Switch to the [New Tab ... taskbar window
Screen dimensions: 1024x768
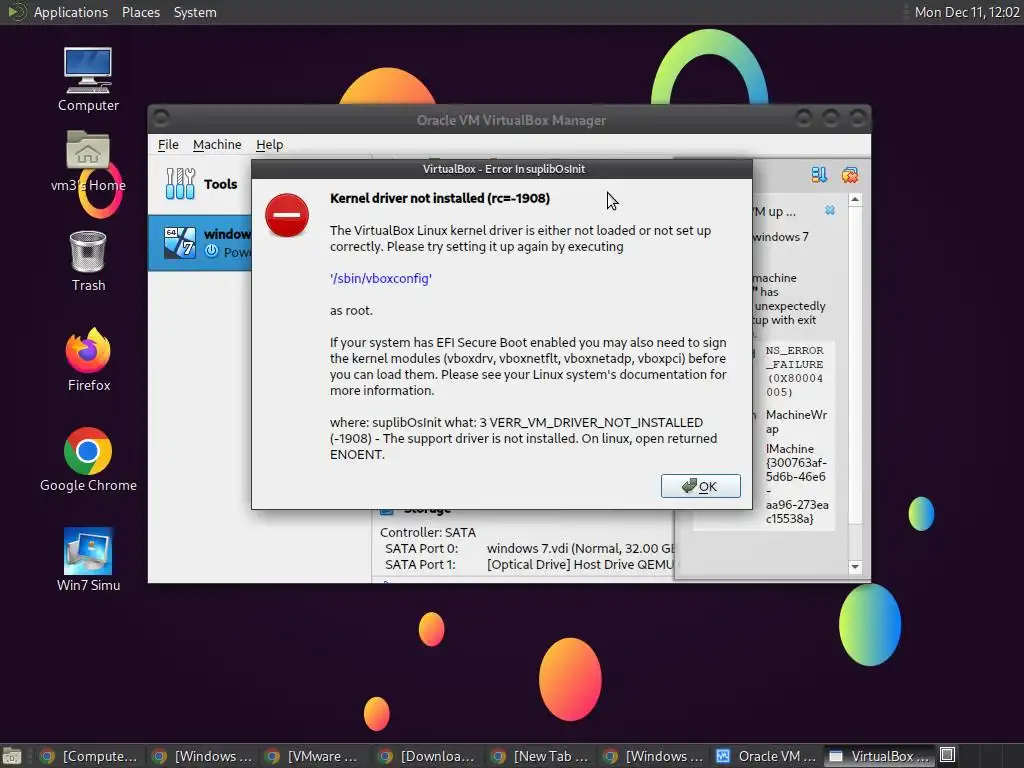(539, 756)
